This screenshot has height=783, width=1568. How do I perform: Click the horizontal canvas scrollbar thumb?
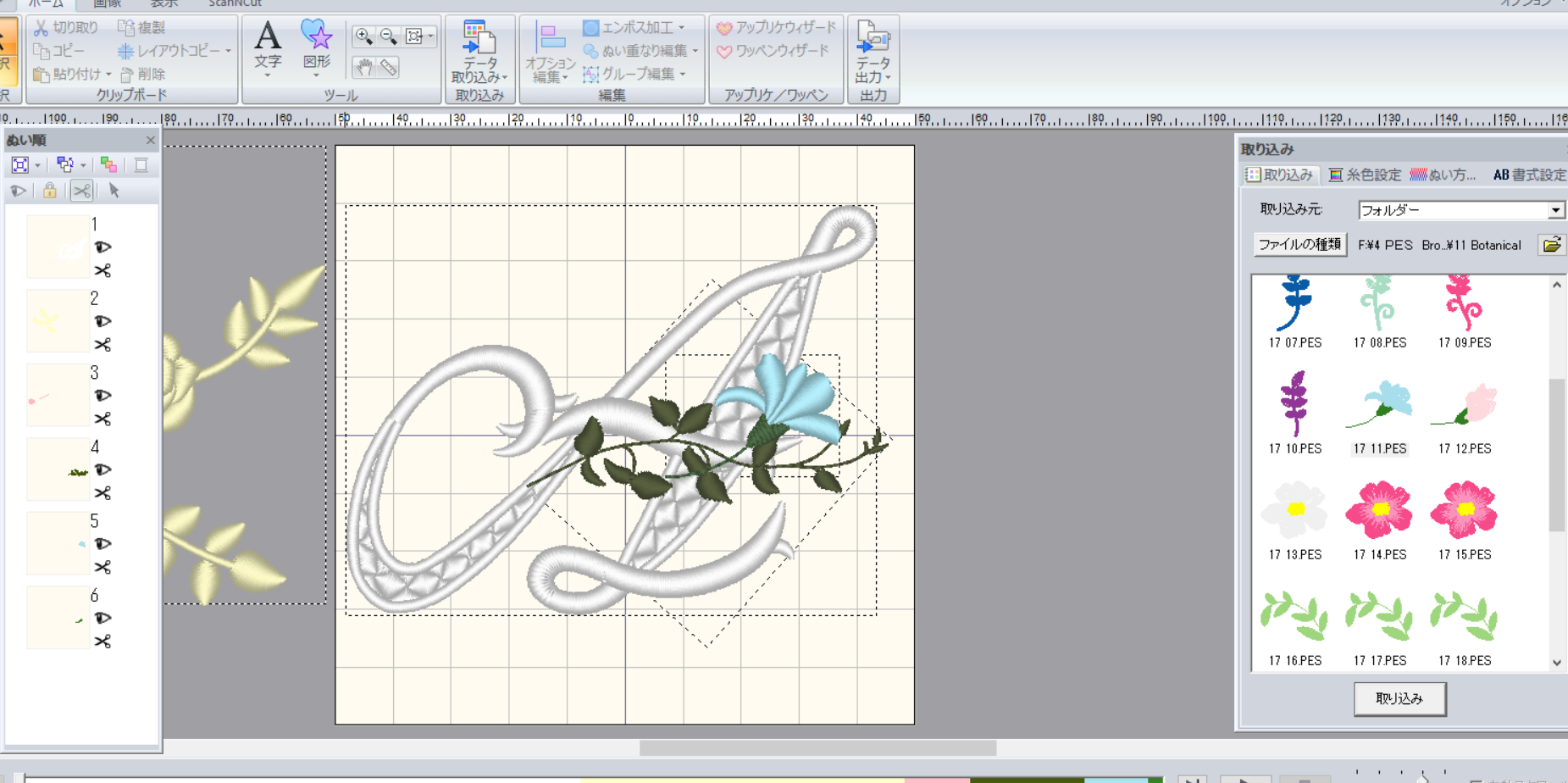pos(817,747)
